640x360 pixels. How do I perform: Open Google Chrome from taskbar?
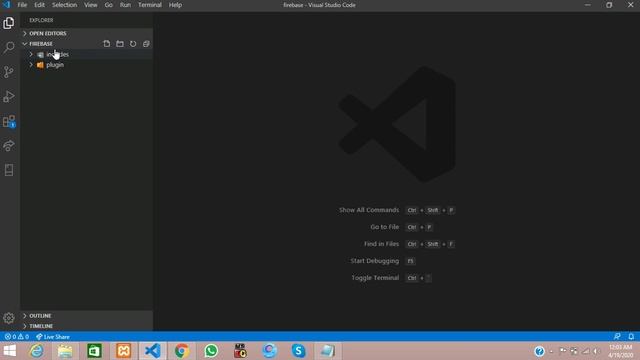point(182,351)
